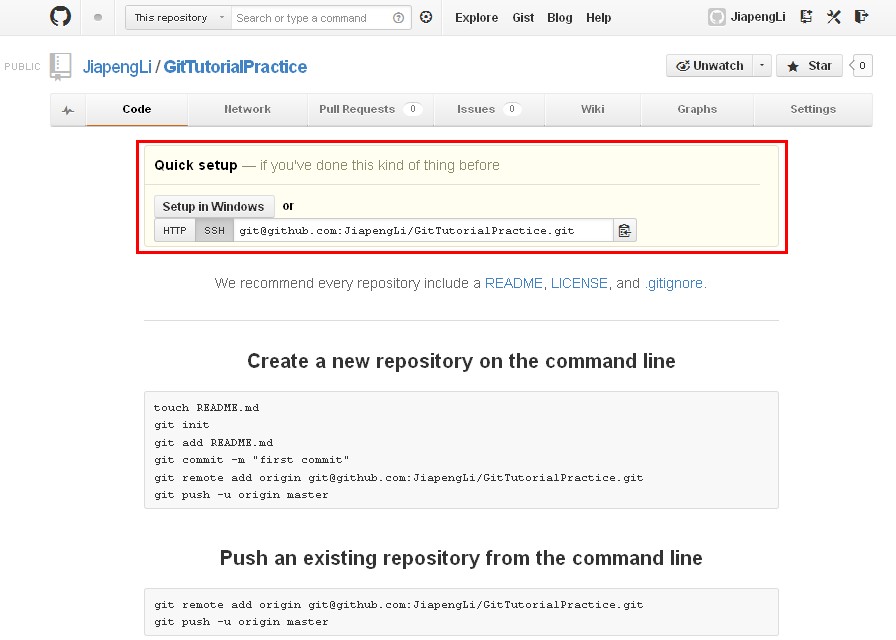Open the JiapengLi username in header
Screen dimensions: 896x640
[x=758, y=17]
